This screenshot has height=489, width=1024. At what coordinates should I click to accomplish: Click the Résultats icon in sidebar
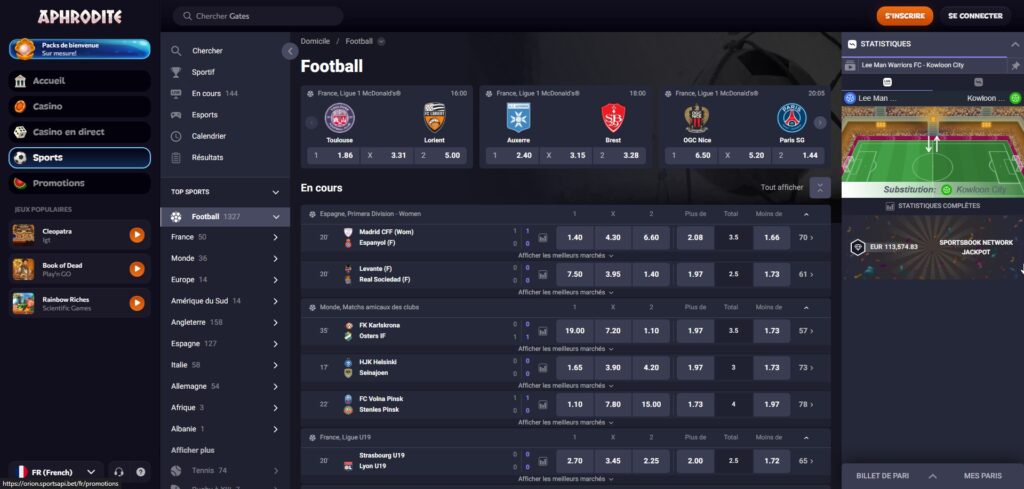177,157
